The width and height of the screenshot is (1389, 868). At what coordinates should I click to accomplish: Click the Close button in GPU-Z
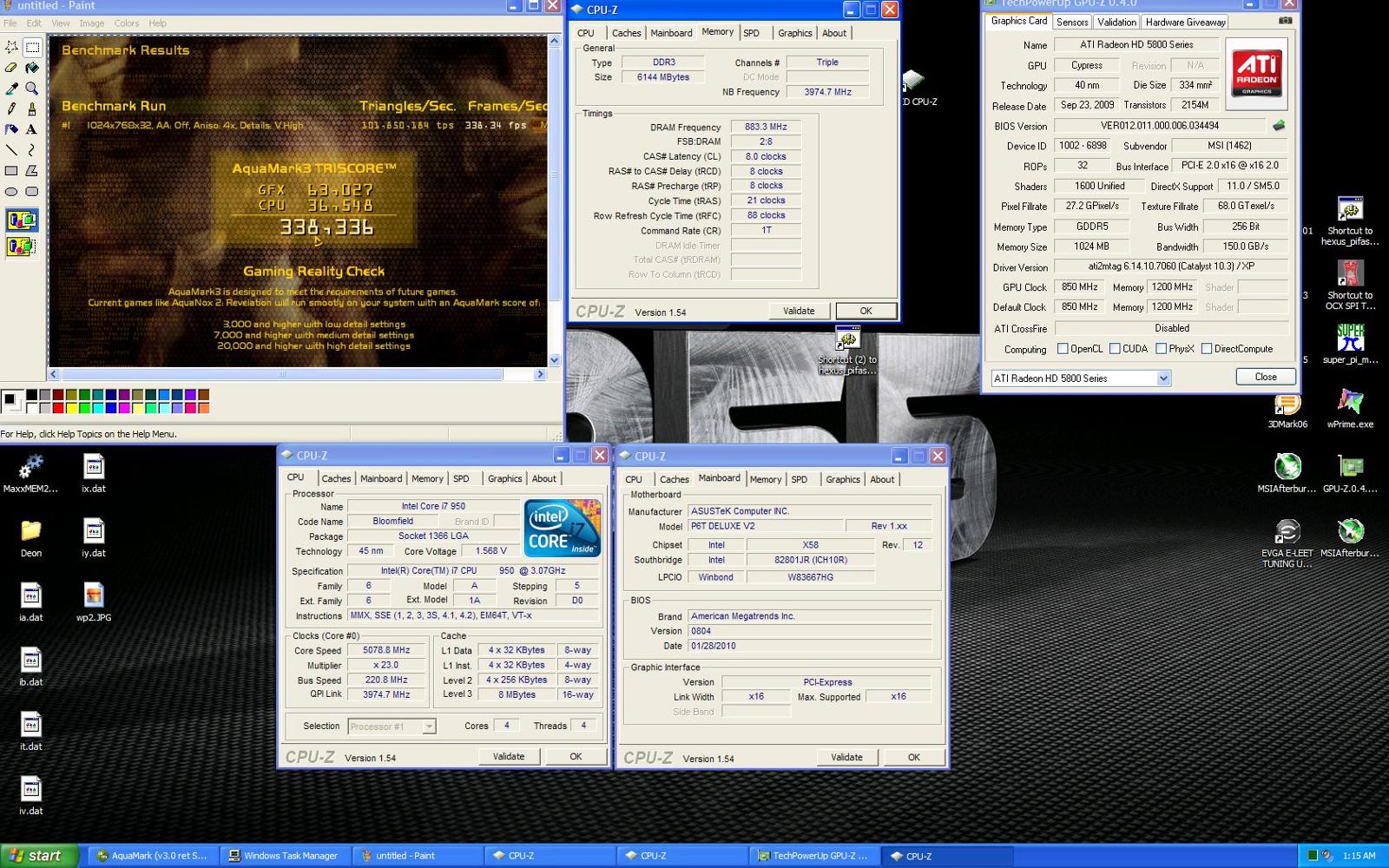point(1266,377)
